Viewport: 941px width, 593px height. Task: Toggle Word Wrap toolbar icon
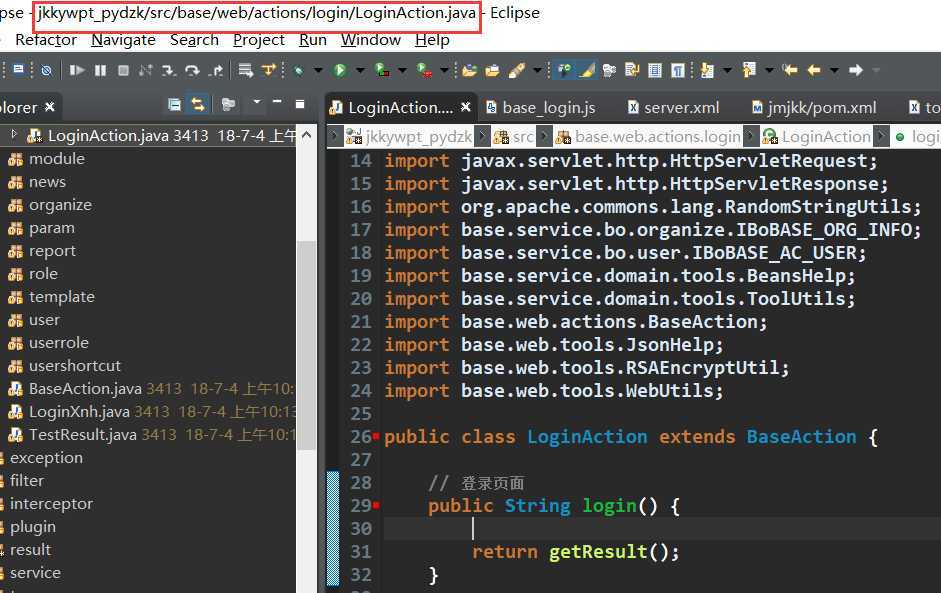[632, 70]
